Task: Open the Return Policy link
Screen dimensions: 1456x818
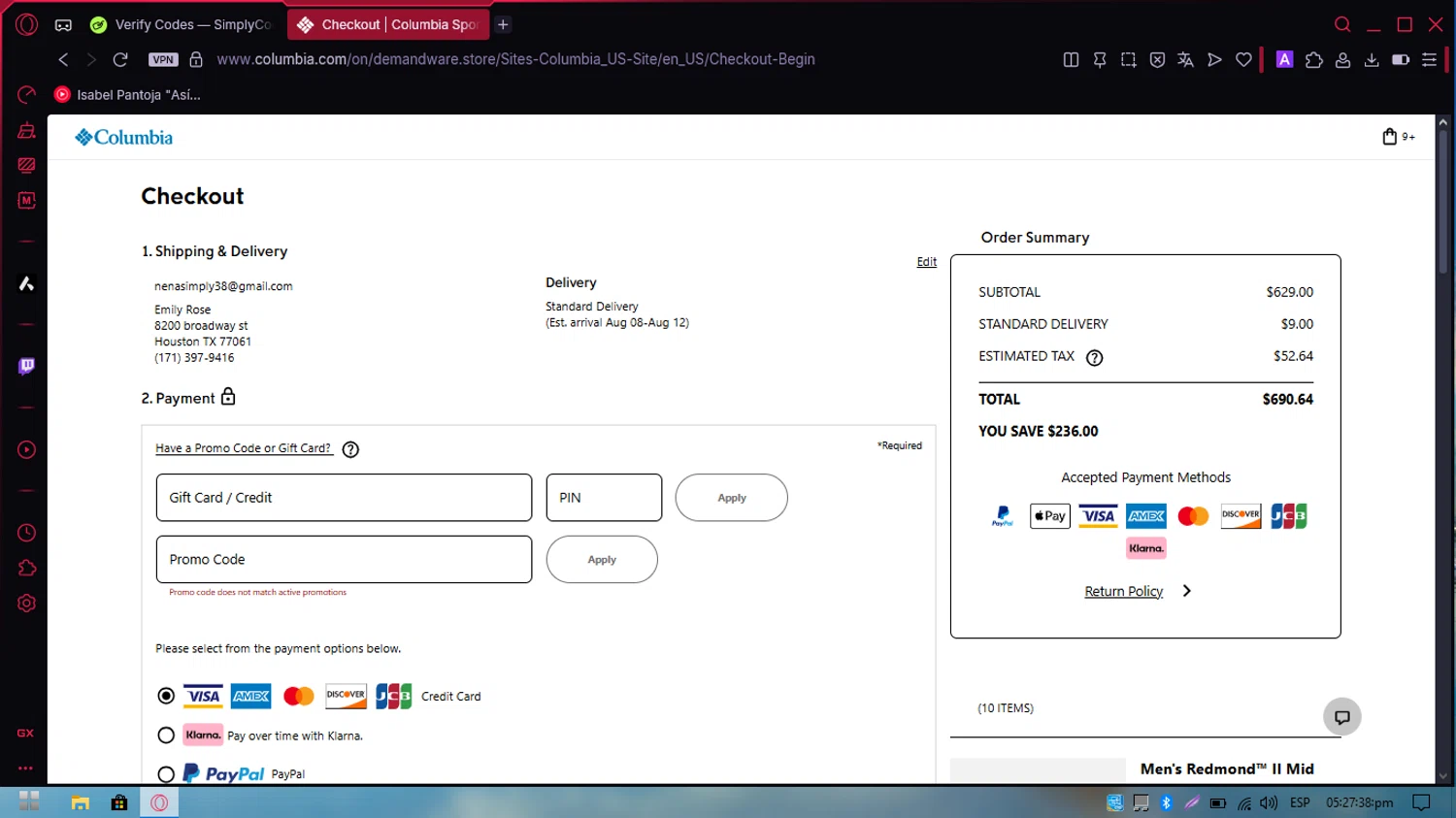Action: pos(1123,591)
